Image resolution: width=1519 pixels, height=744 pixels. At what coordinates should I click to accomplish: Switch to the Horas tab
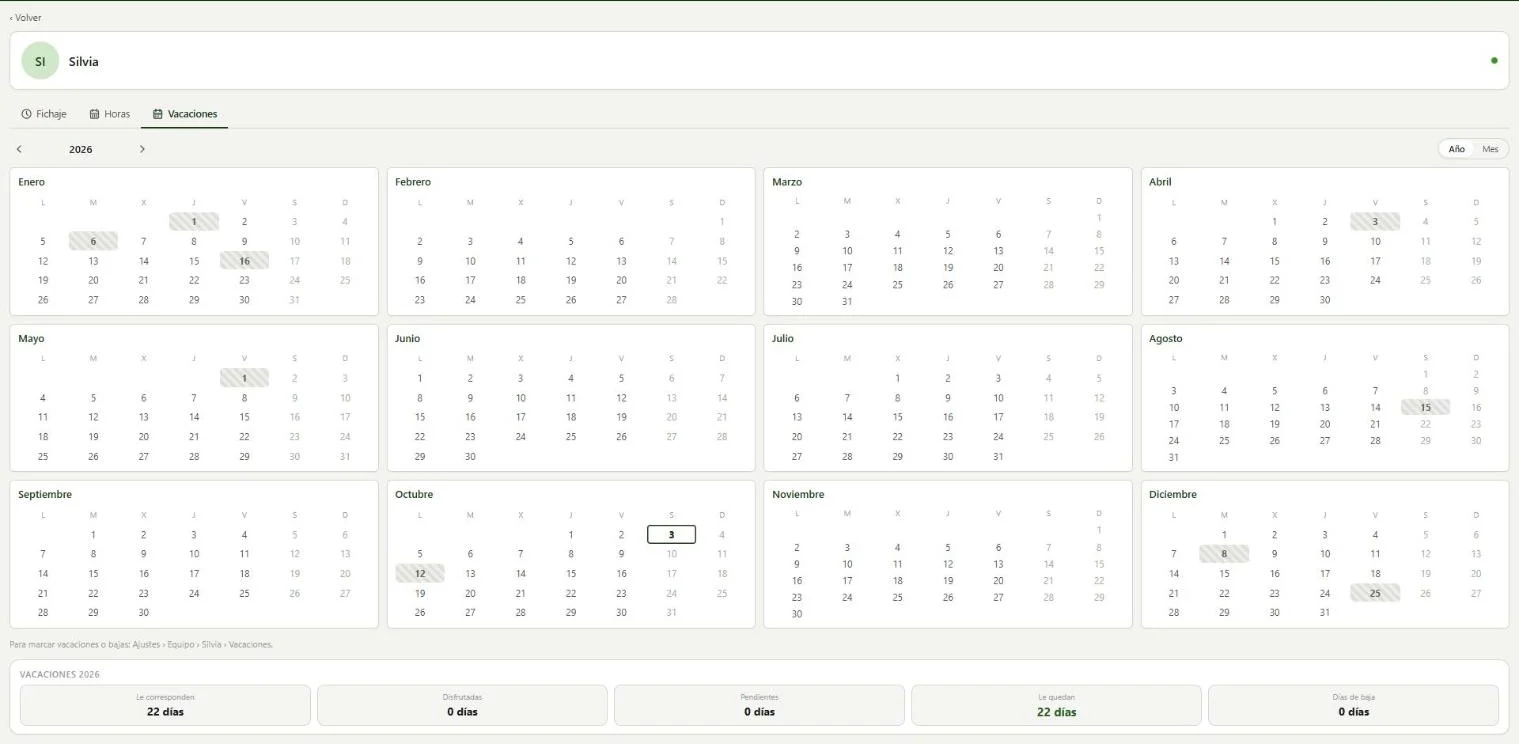pos(110,114)
